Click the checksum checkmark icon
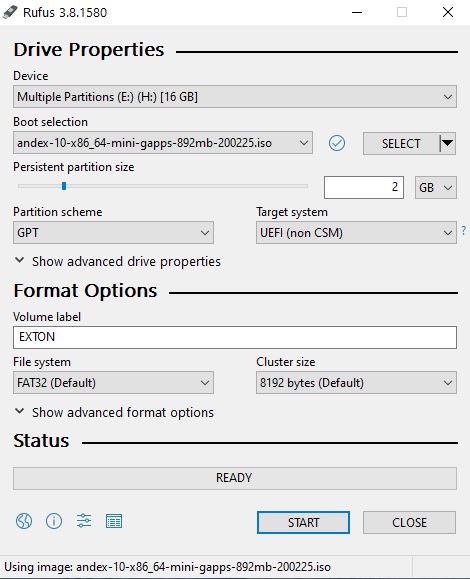Screen dimensions: 470x579 point(337,143)
